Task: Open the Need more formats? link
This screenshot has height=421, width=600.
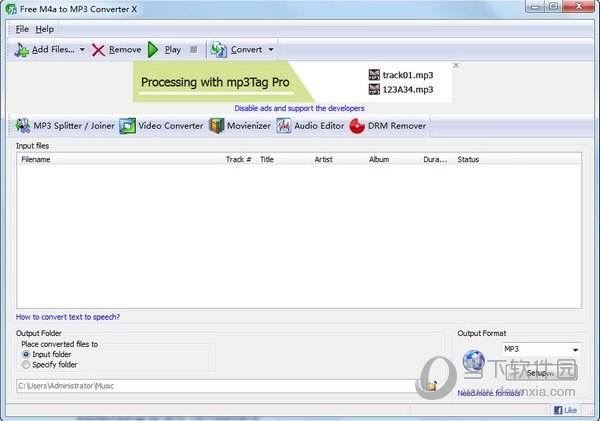Action: [x=490, y=393]
